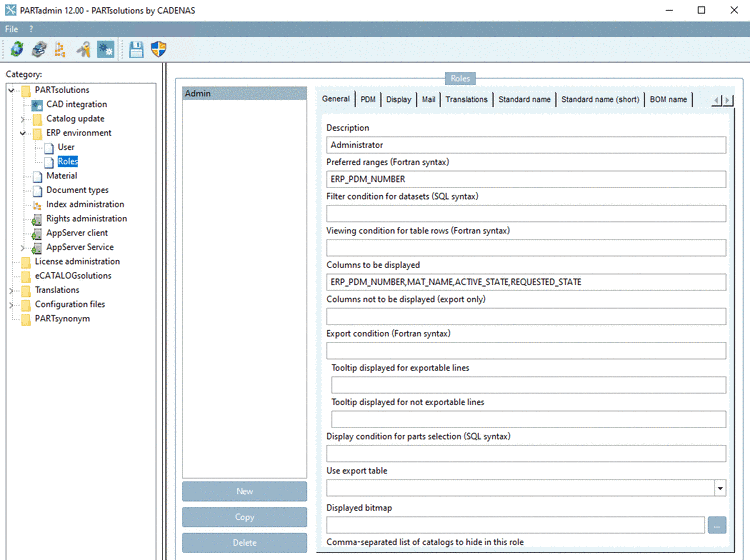This screenshot has height=560, width=750.
Task: Click the Viewing condition for table rows field
Action: 526,248
